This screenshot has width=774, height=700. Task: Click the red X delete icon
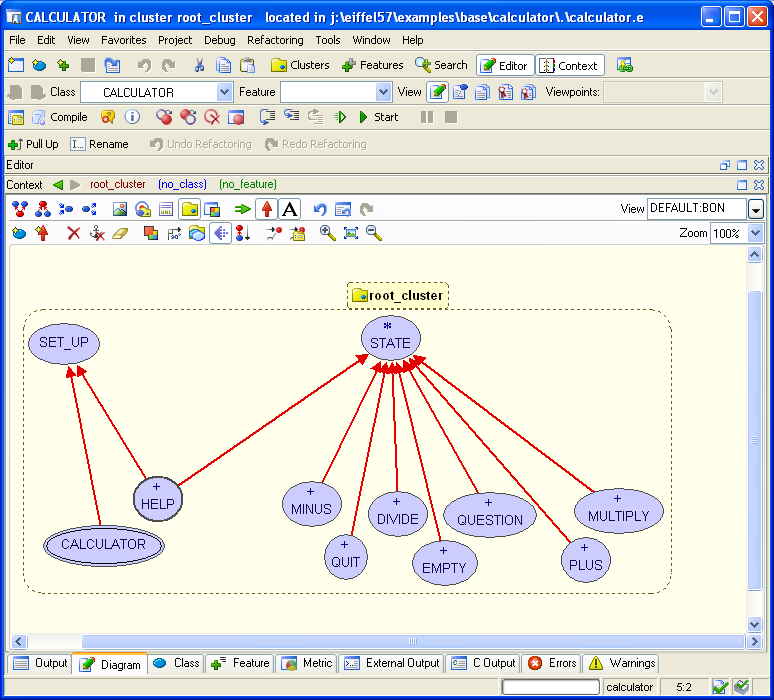click(x=73, y=233)
